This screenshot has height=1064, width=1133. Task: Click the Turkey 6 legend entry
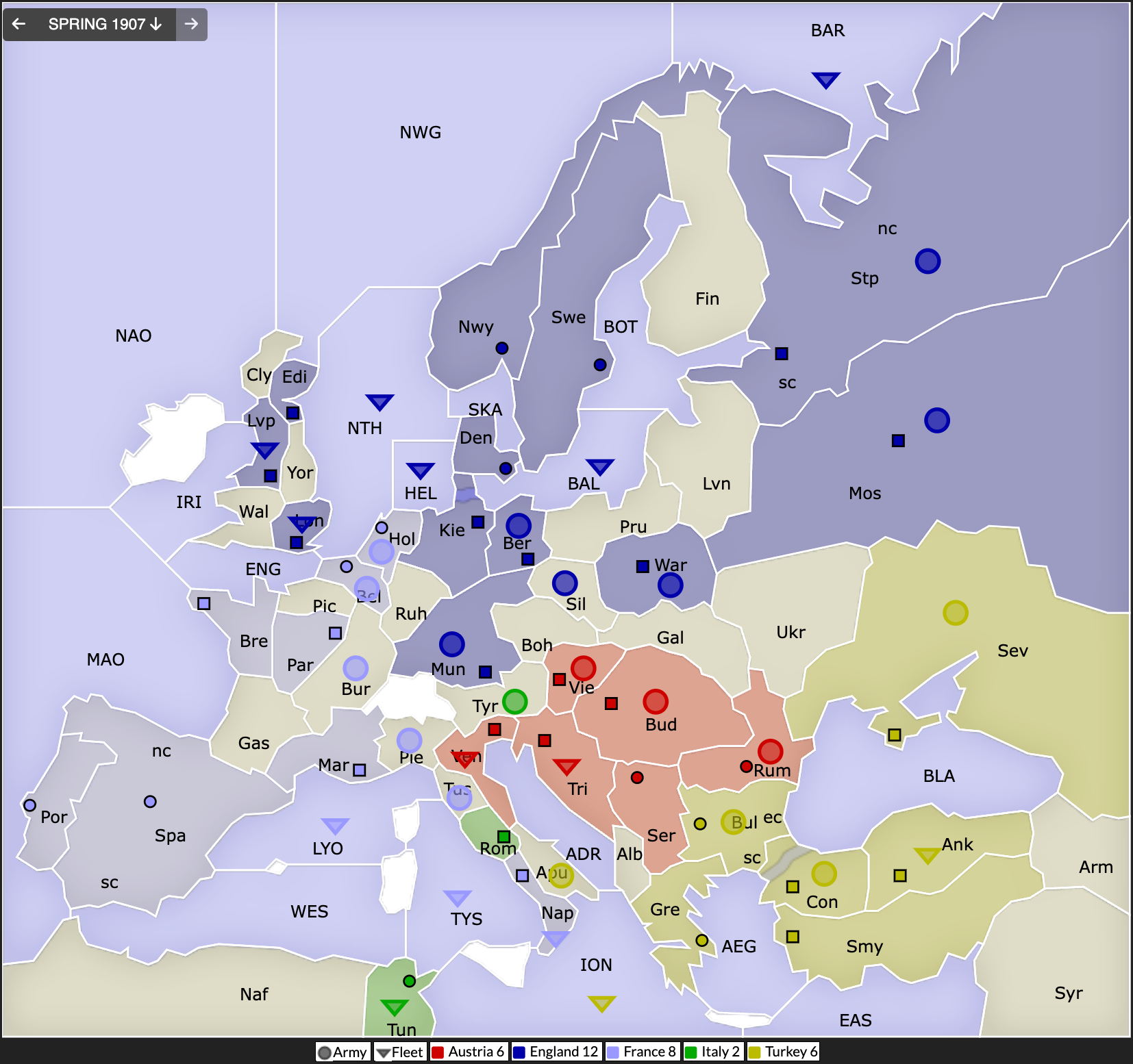click(783, 1052)
